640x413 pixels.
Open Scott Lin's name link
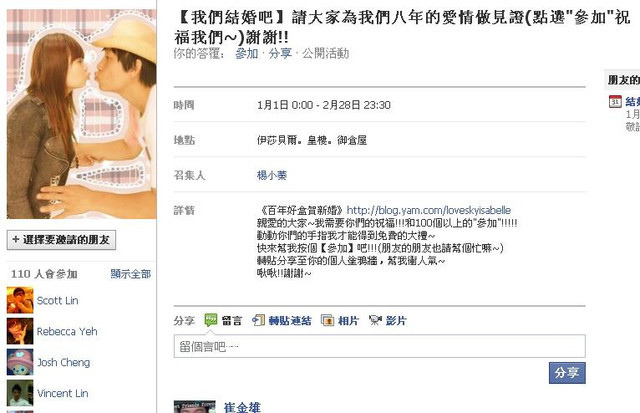coord(58,301)
